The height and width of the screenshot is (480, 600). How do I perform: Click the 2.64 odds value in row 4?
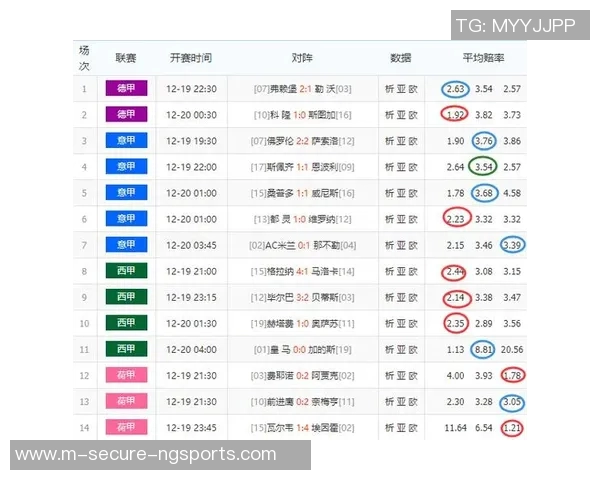pyautogui.click(x=455, y=167)
